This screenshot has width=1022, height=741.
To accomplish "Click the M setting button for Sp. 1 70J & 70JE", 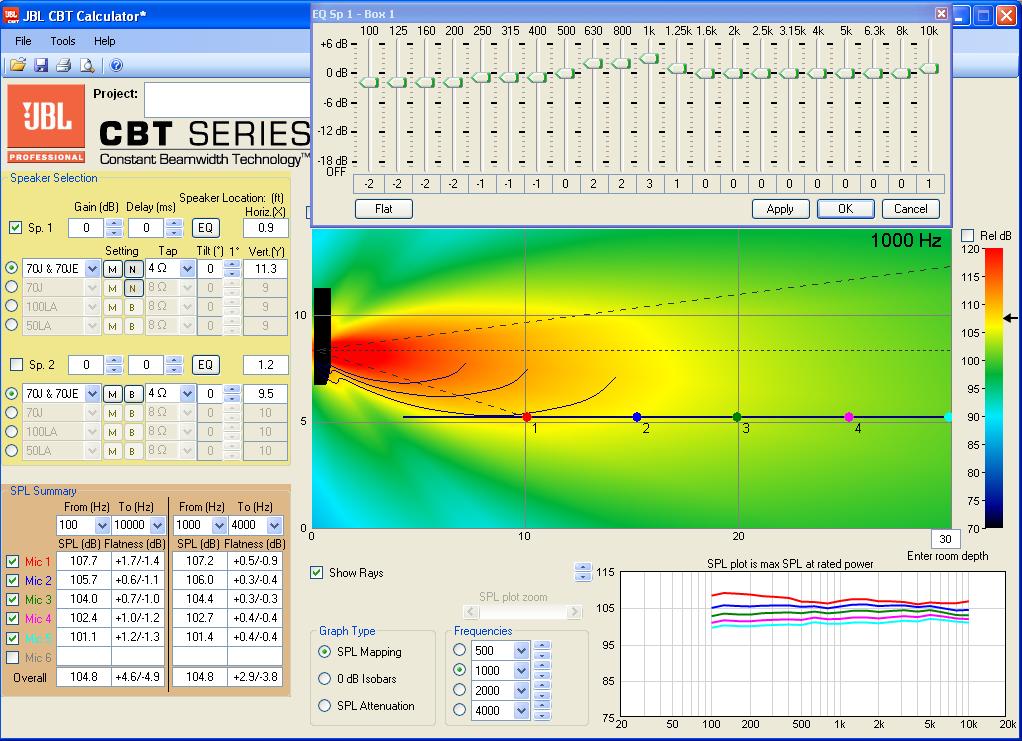I will tap(113, 269).
